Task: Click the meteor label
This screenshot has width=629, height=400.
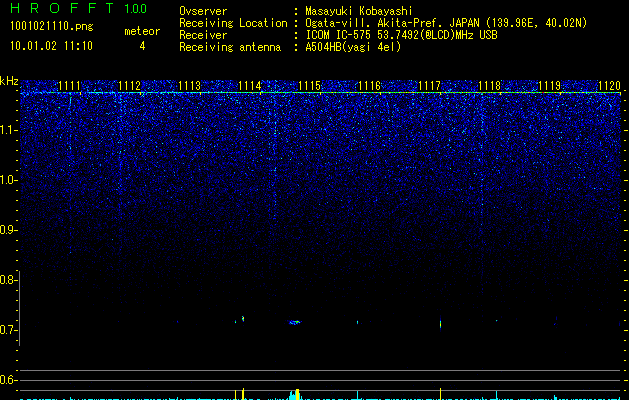Action: (142, 31)
